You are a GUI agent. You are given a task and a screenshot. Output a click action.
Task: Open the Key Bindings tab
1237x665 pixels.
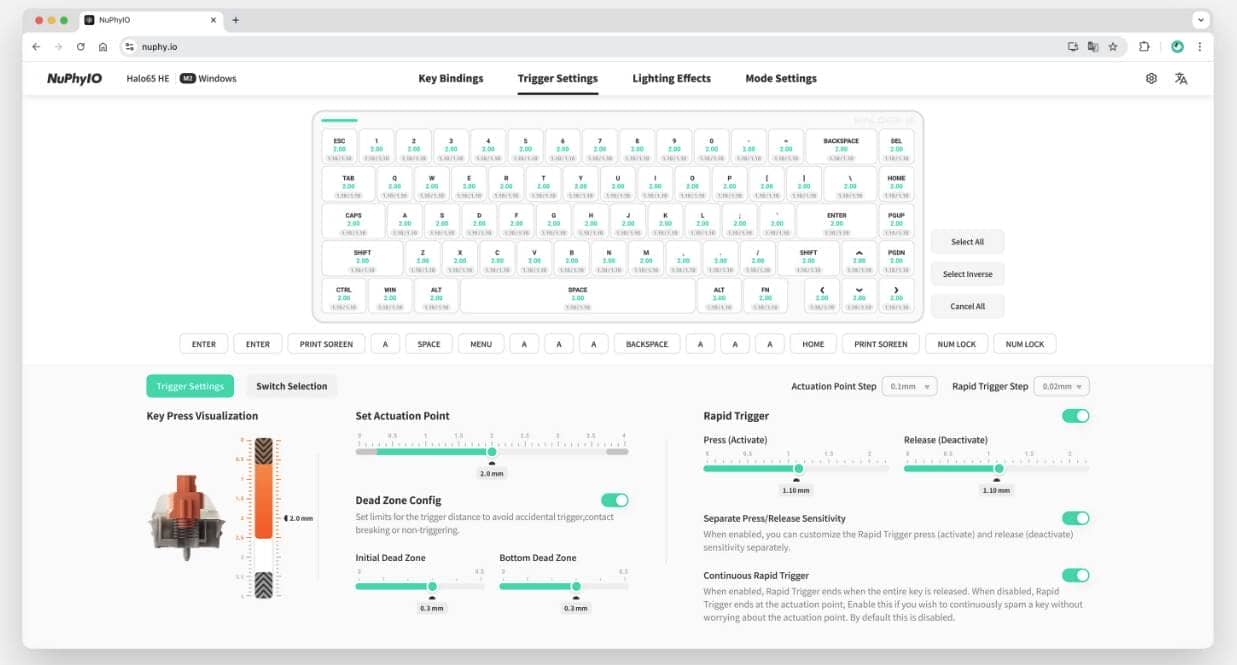(x=450, y=79)
